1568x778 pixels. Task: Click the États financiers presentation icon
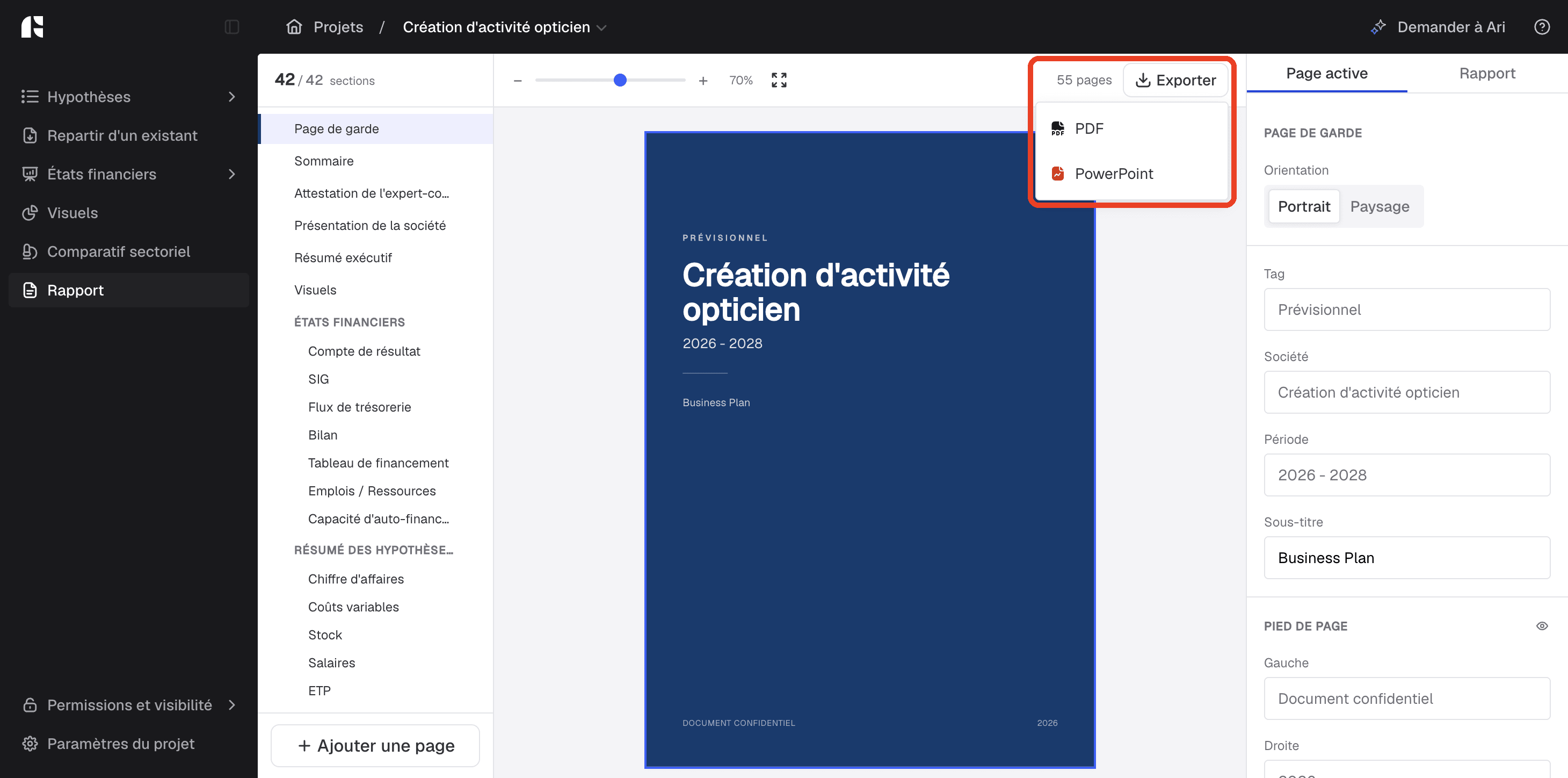(30, 174)
